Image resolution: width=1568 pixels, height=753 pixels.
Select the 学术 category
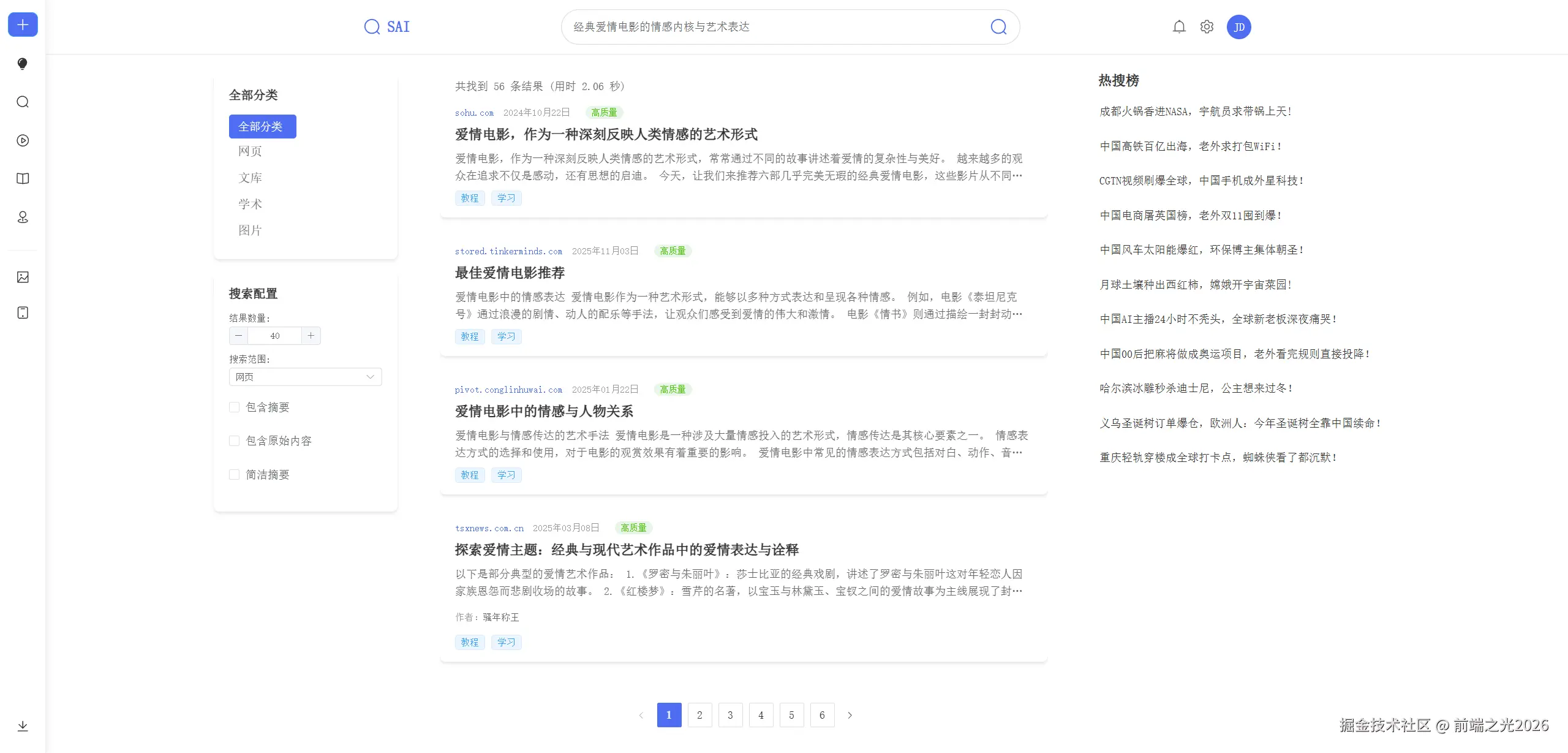tap(250, 204)
